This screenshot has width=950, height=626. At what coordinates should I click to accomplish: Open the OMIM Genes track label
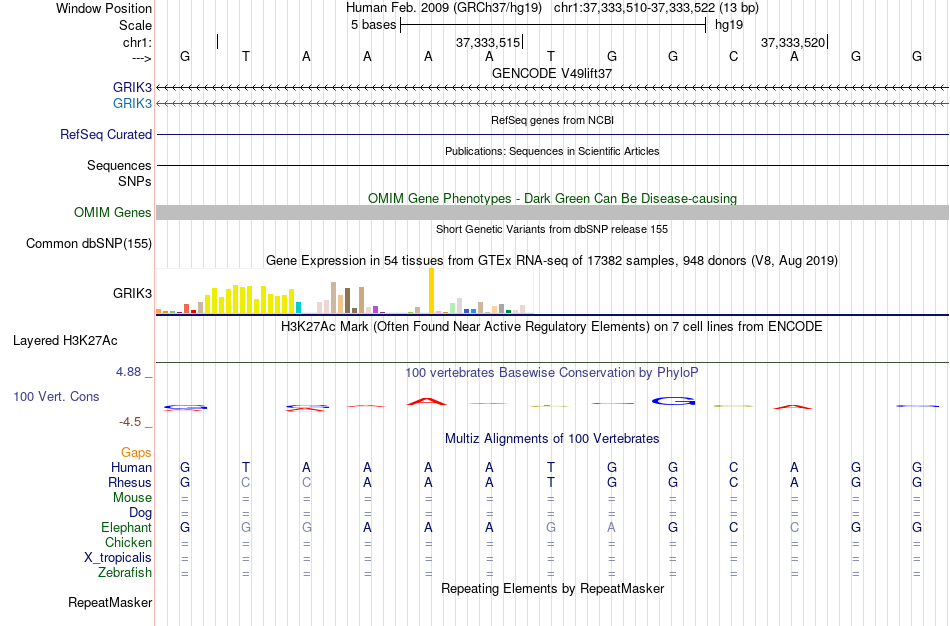click(x=113, y=212)
